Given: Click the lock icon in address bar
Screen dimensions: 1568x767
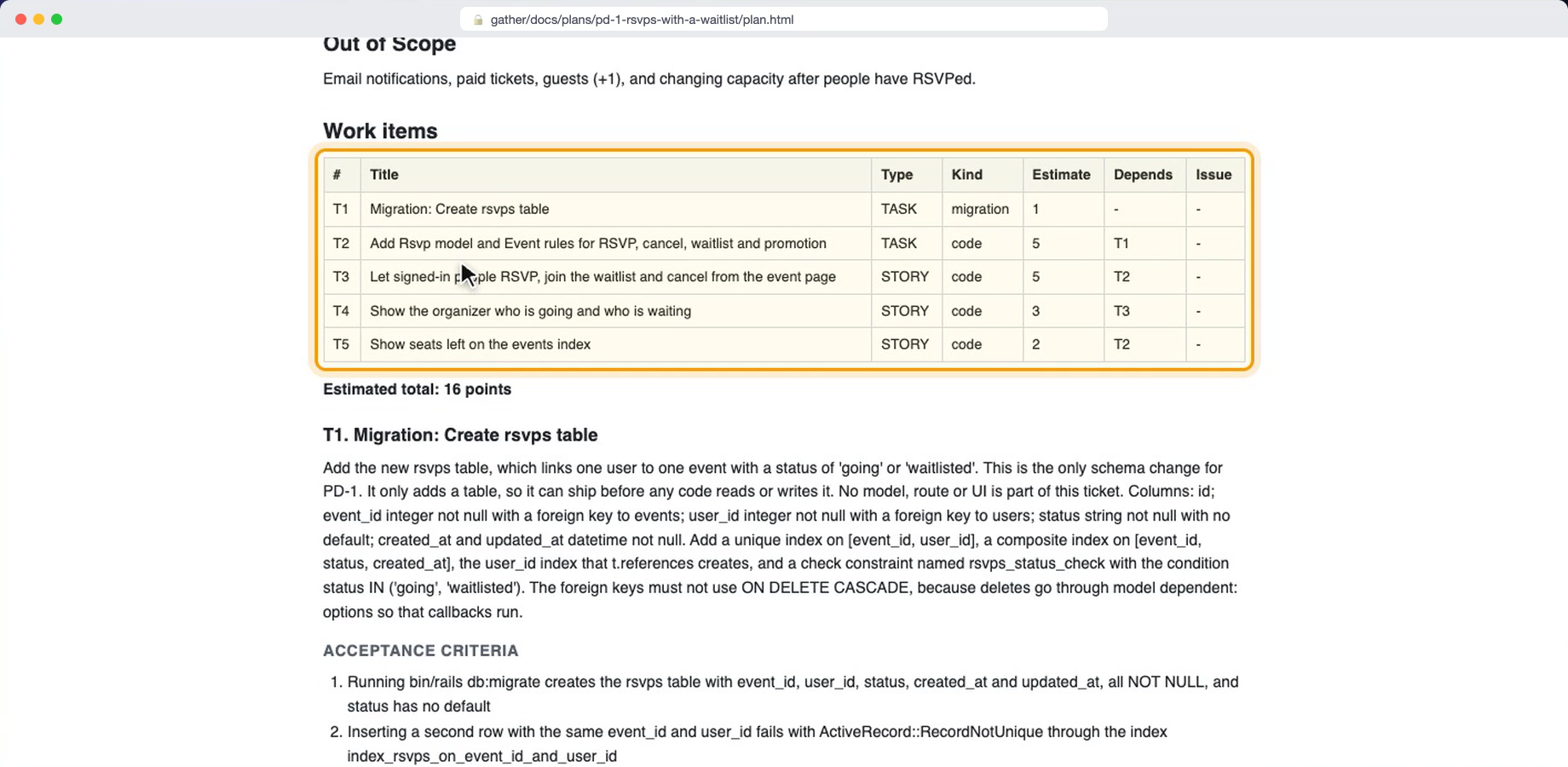Looking at the screenshot, I should pos(478,20).
